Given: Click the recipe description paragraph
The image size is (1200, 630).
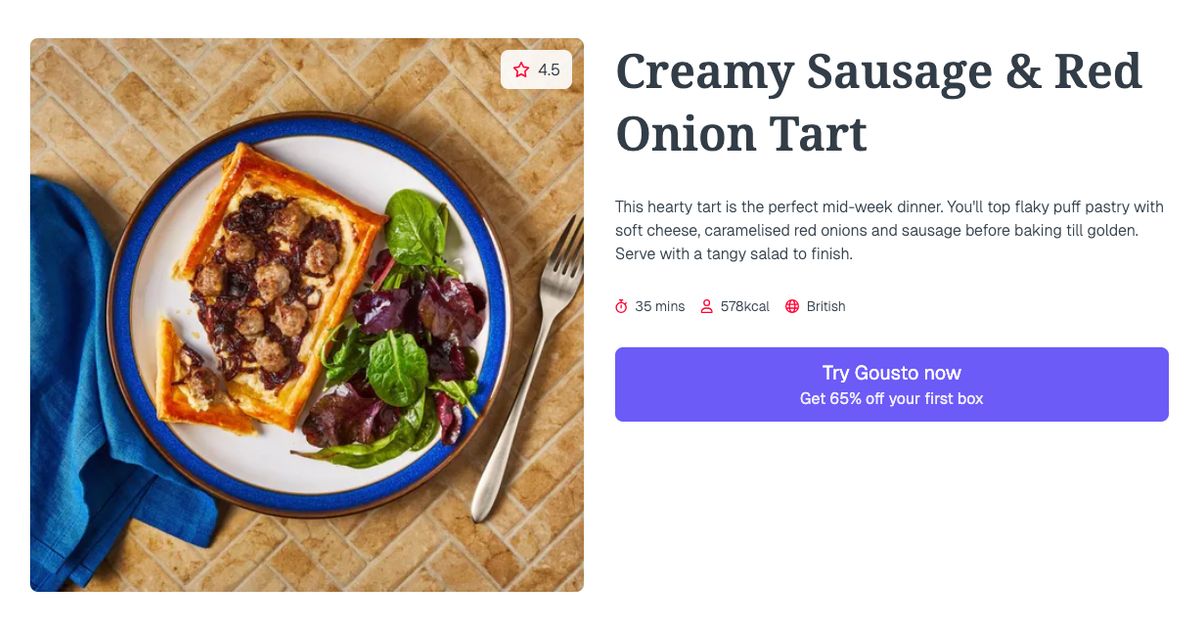Looking at the screenshot, I should [889, 229].
